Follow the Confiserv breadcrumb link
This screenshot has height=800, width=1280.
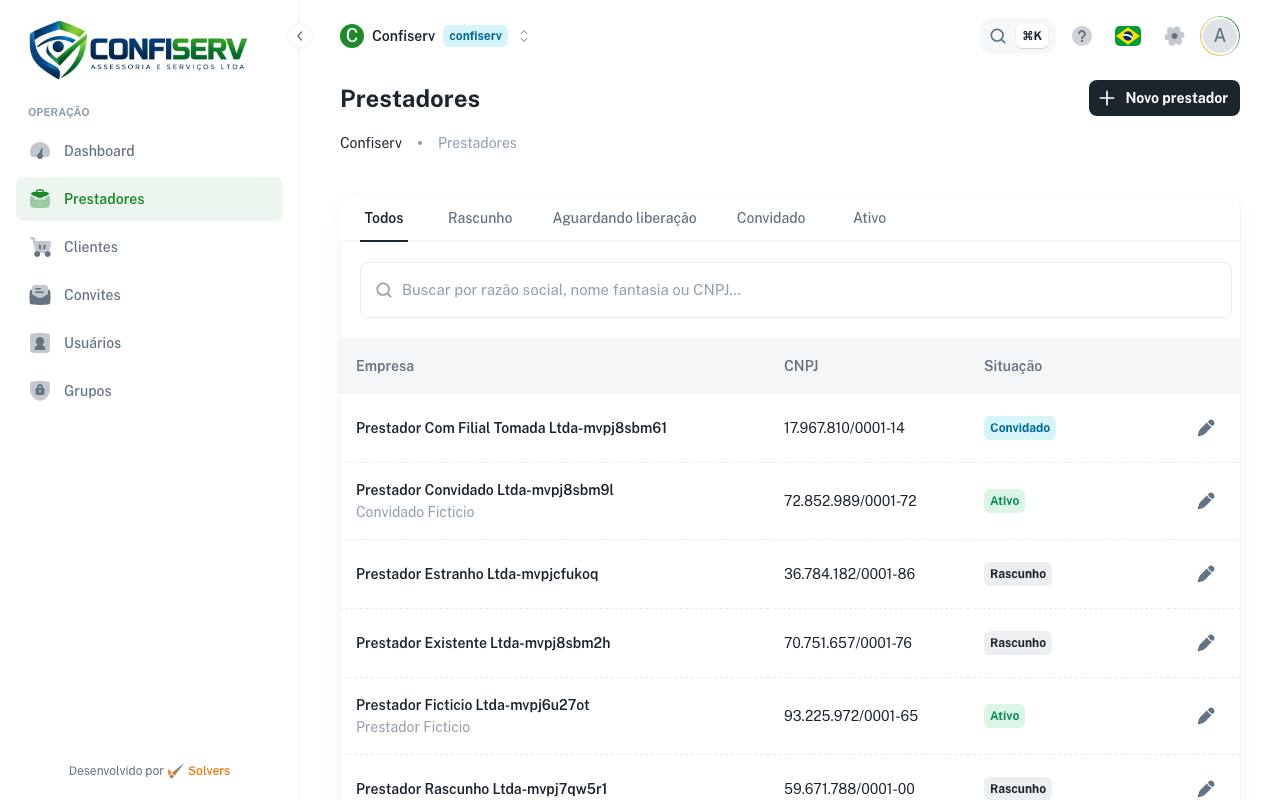click(371, 143)
